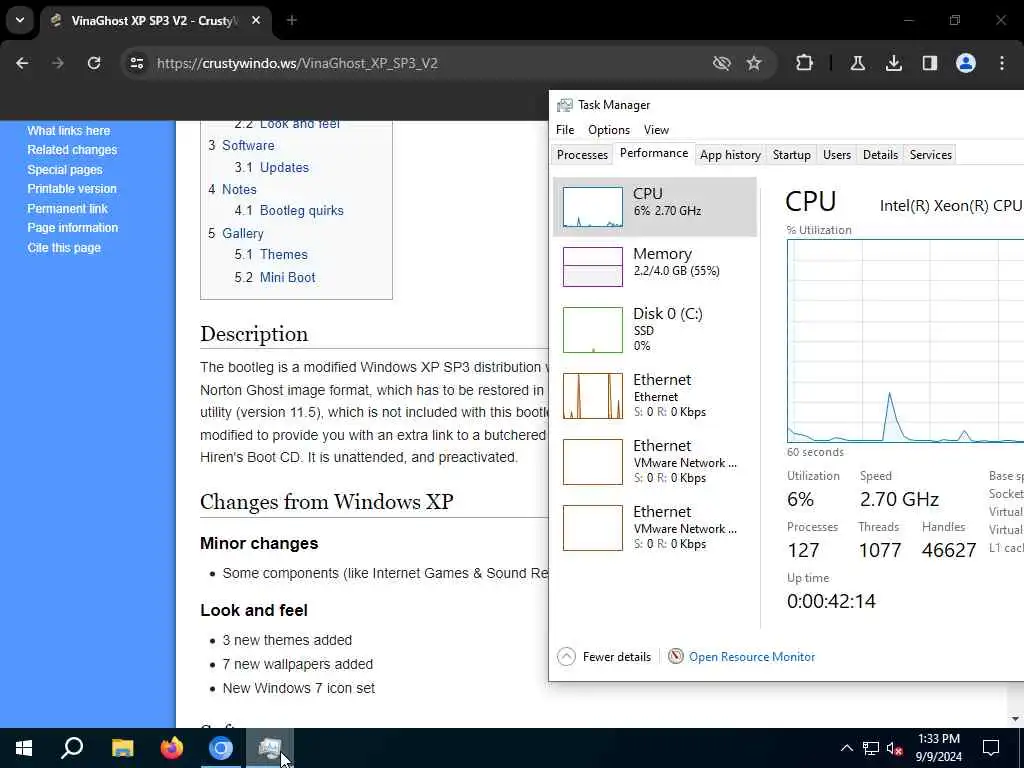Viewport: 1024px width, 768px height.
Task: Select the active Ethernet adapter graph item
Action: point(655,395)
